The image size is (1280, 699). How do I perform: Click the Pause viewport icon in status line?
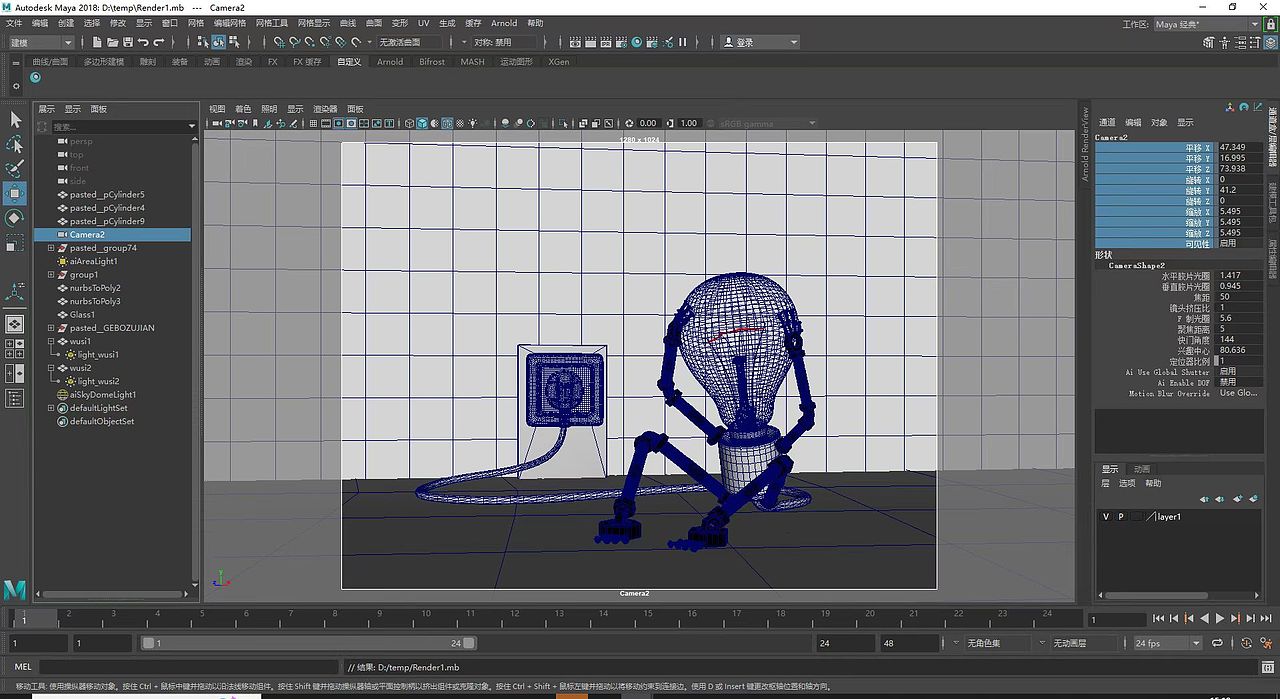click(683, 42)
